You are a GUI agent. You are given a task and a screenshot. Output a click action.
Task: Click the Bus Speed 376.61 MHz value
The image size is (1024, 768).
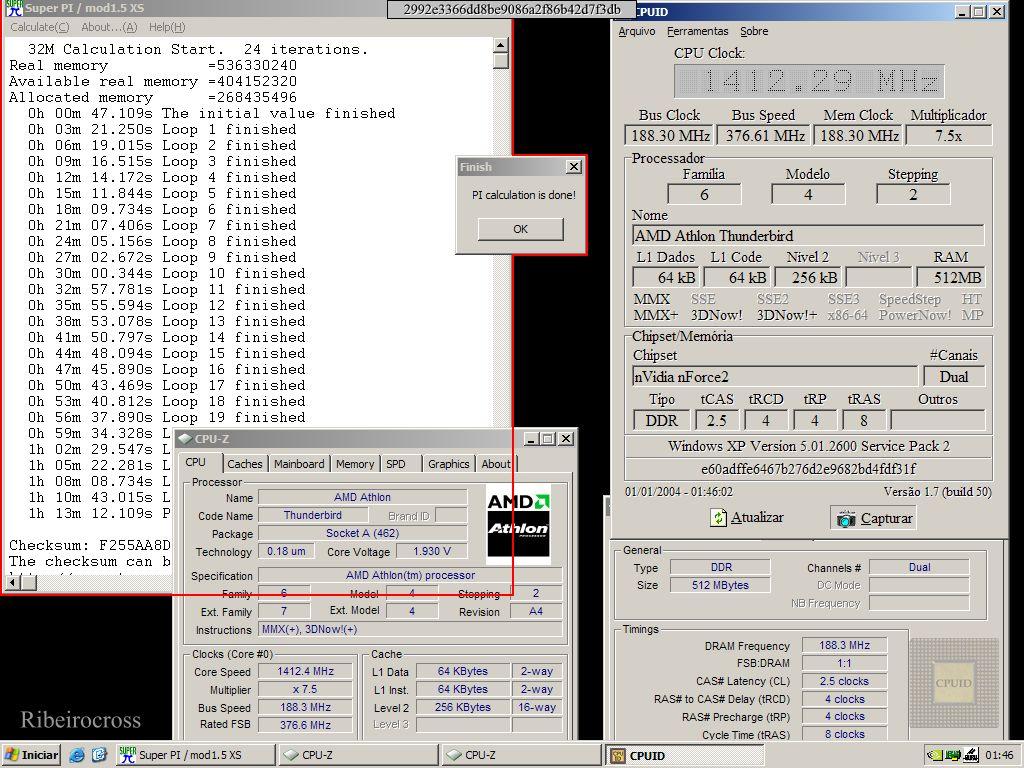(x=764, y=136)
